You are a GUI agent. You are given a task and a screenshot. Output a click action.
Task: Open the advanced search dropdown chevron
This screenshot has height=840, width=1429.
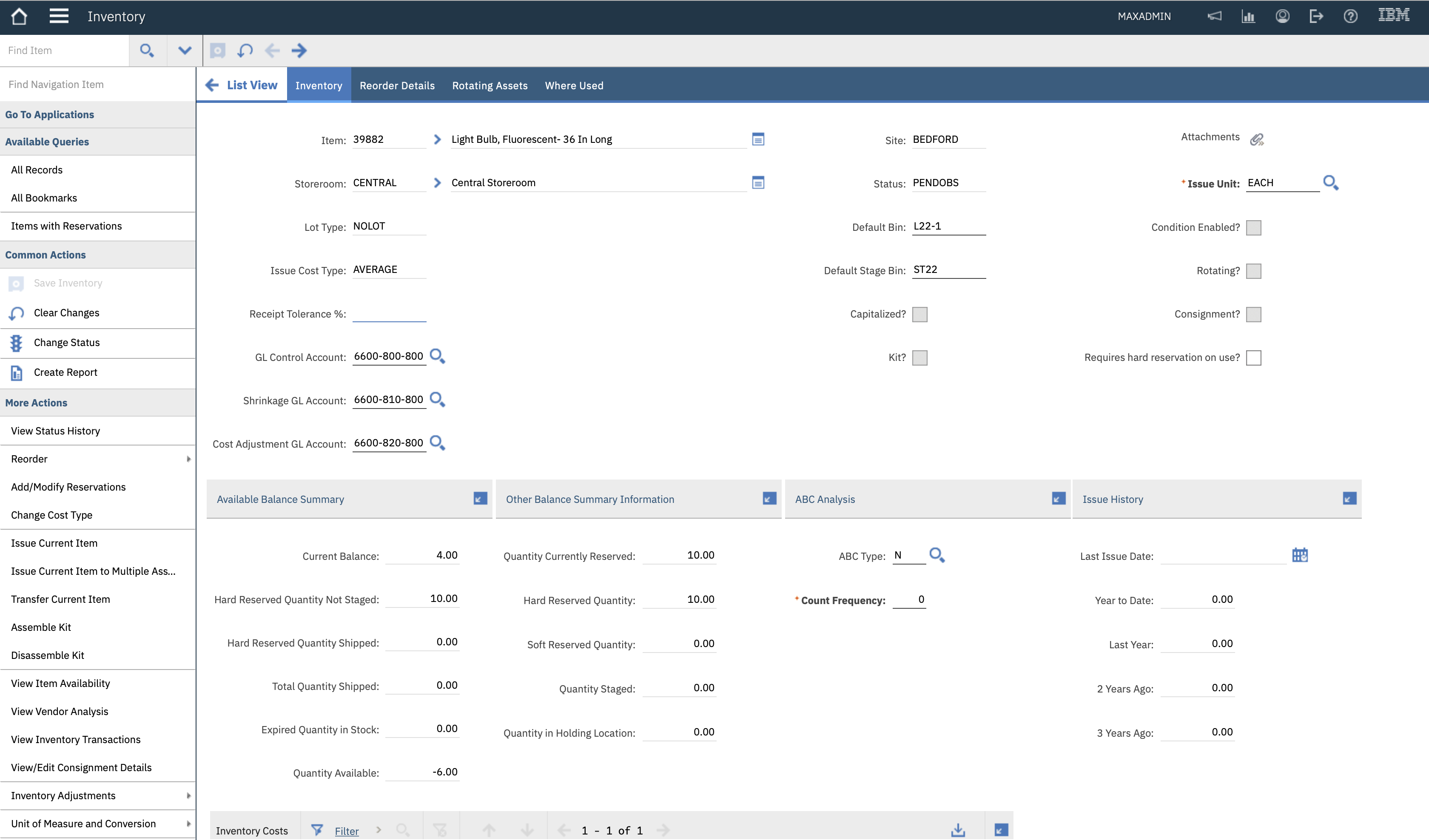pyautogui.click(x=184, y=51)
